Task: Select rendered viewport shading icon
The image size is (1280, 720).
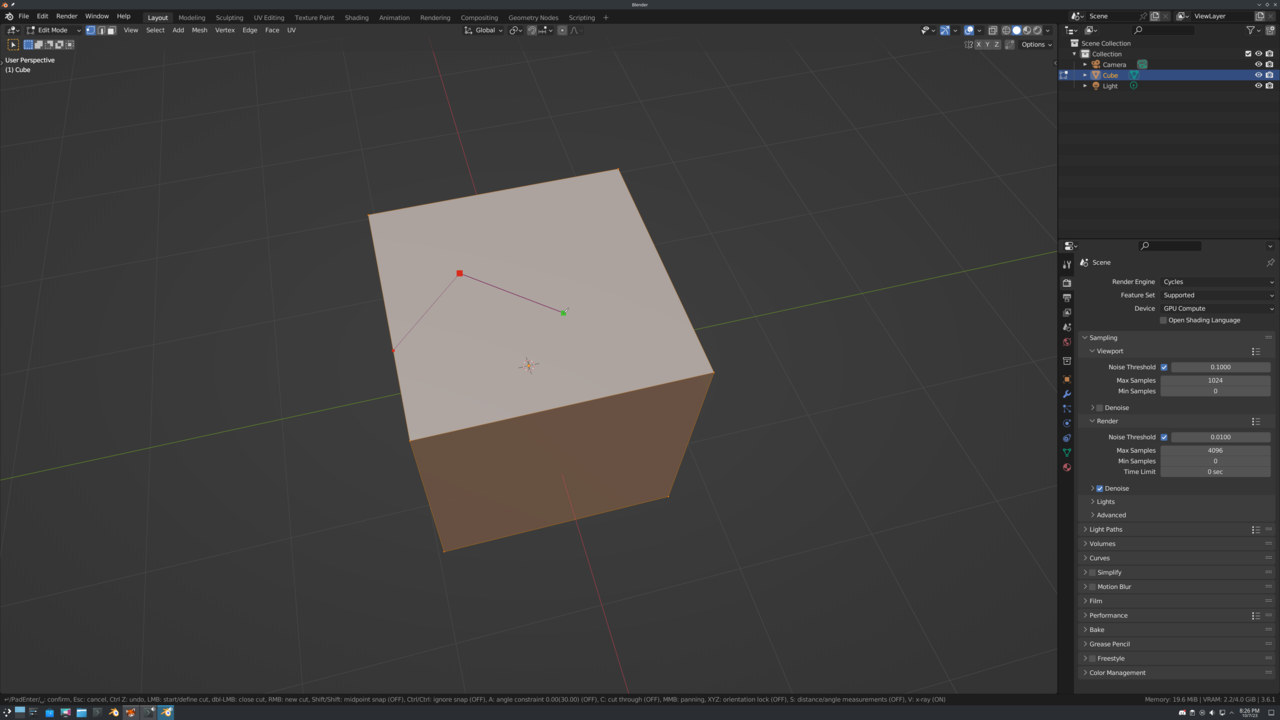Action: coord(1038,30)
